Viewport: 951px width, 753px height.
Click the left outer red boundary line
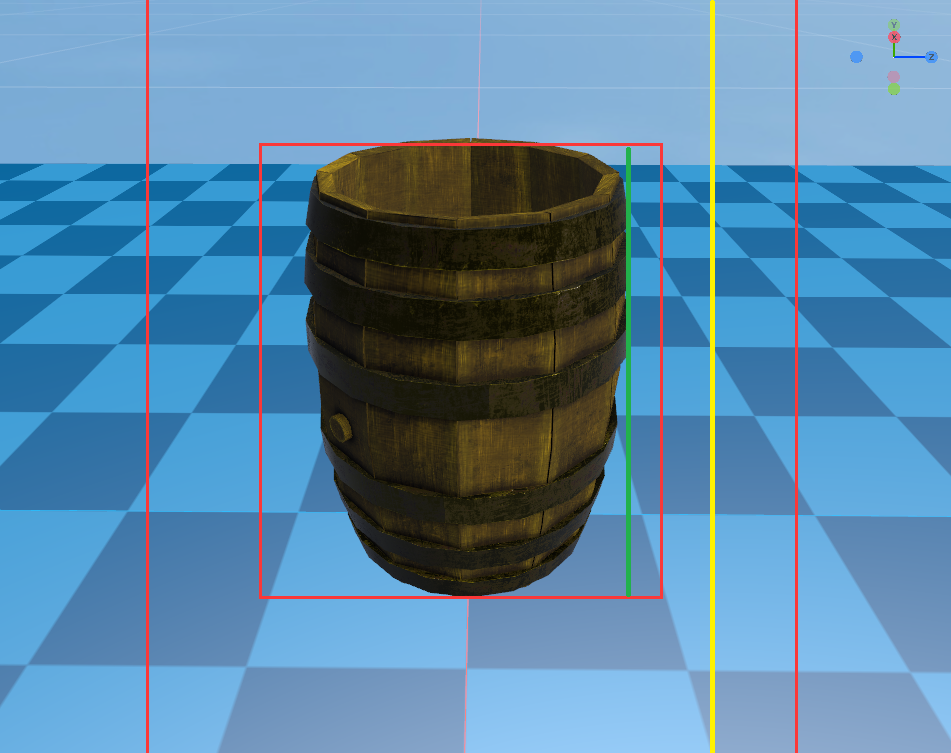(147, 400)
